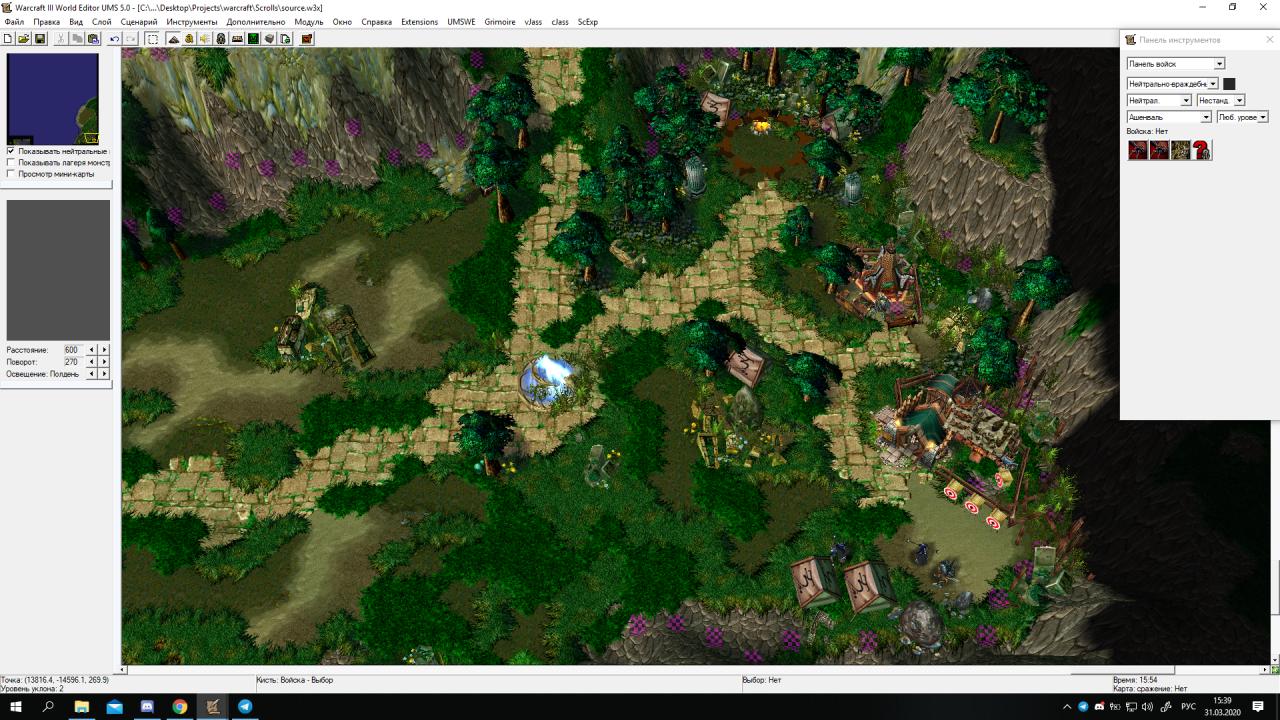Viewport: 1280px width, 720px height.
Task: Cut selection with the scissors icon
Action: pos(61,39)
